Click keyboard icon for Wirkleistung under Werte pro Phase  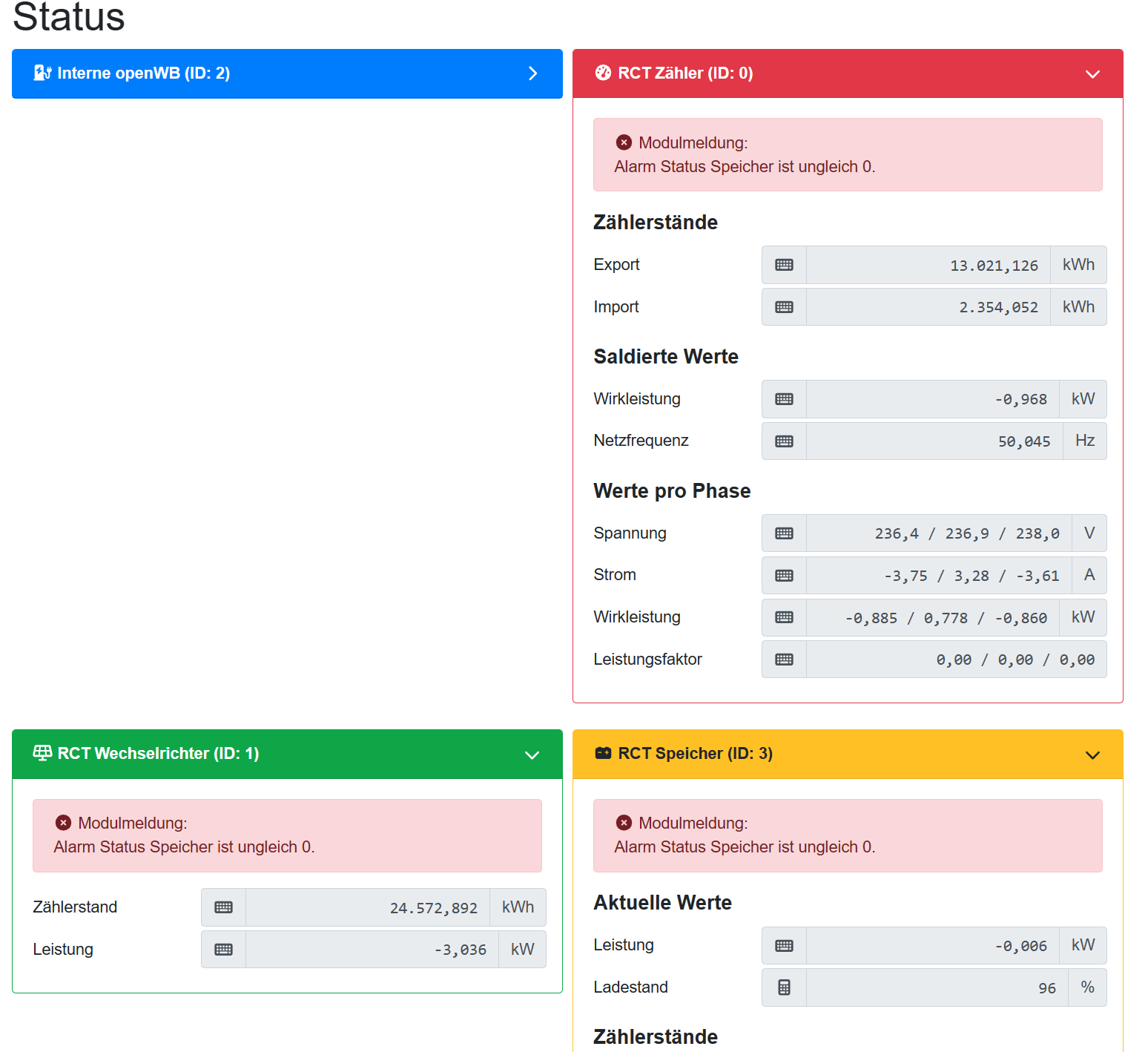[784, 617]
